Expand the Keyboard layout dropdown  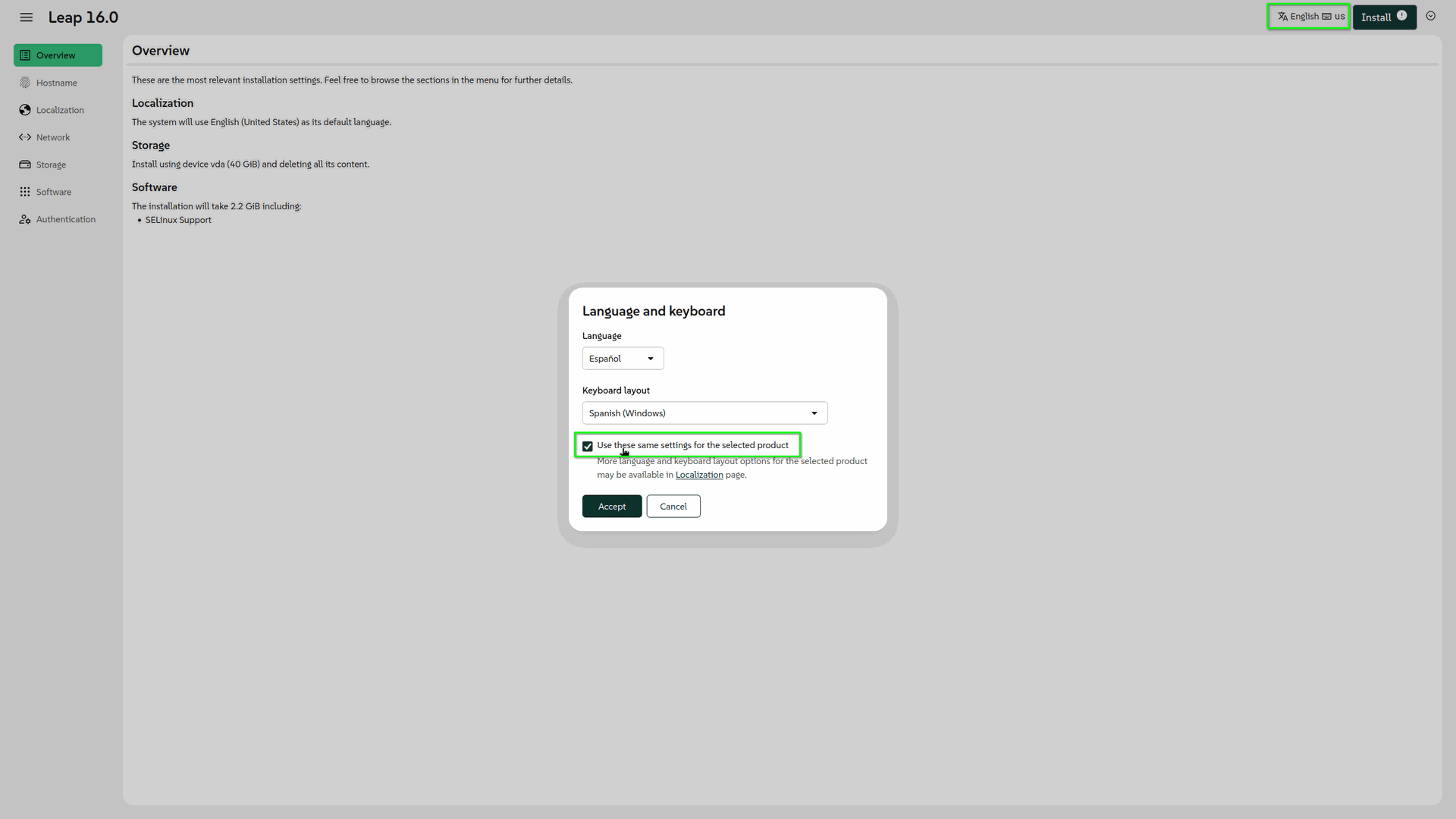704,413
